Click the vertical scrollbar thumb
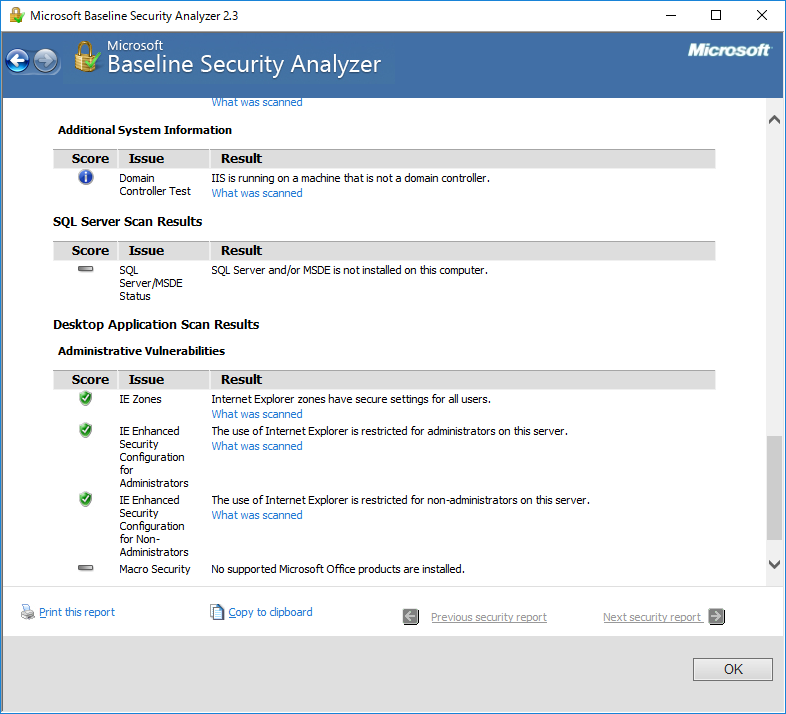786x714 pixels. click(x=774, y=488)
